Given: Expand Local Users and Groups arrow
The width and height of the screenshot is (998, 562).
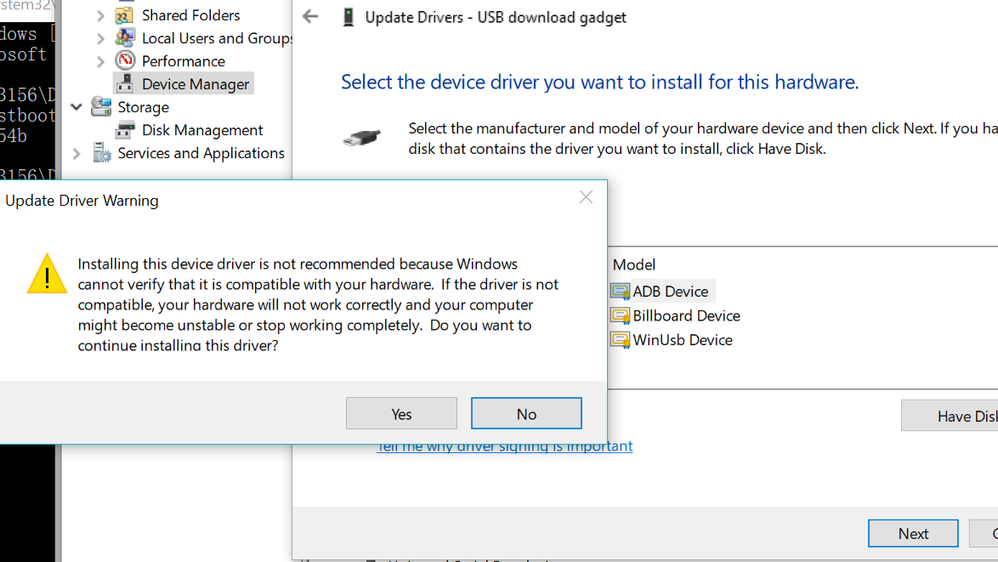Looking at the screenshot, I should click(x=101, y=39).
